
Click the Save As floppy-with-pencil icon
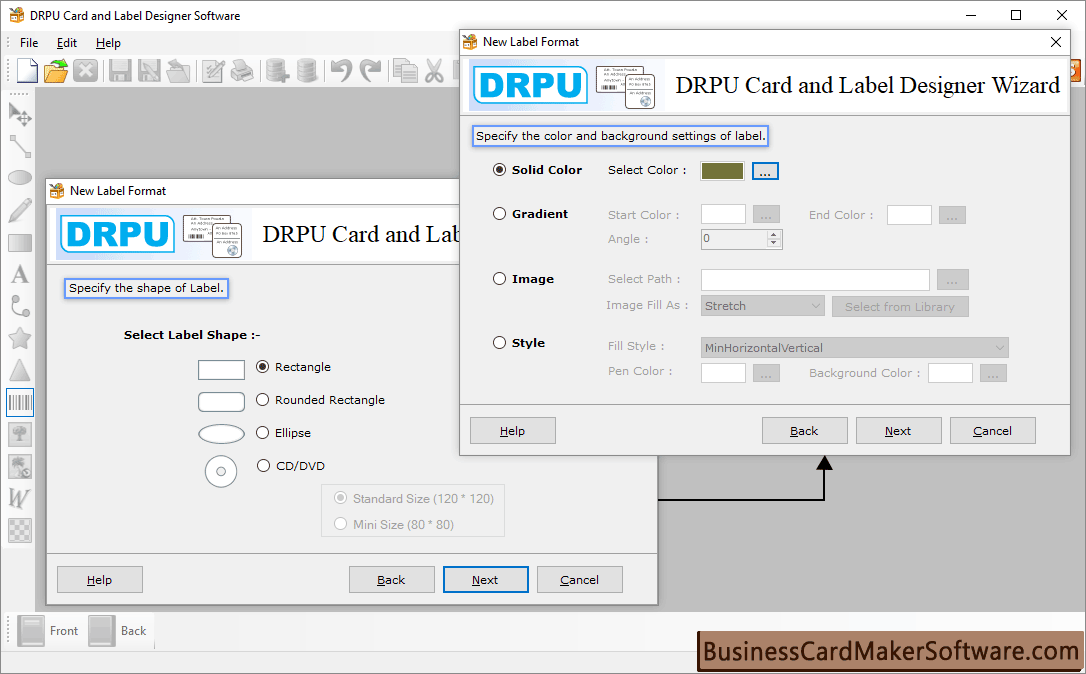tap(149, 70)
